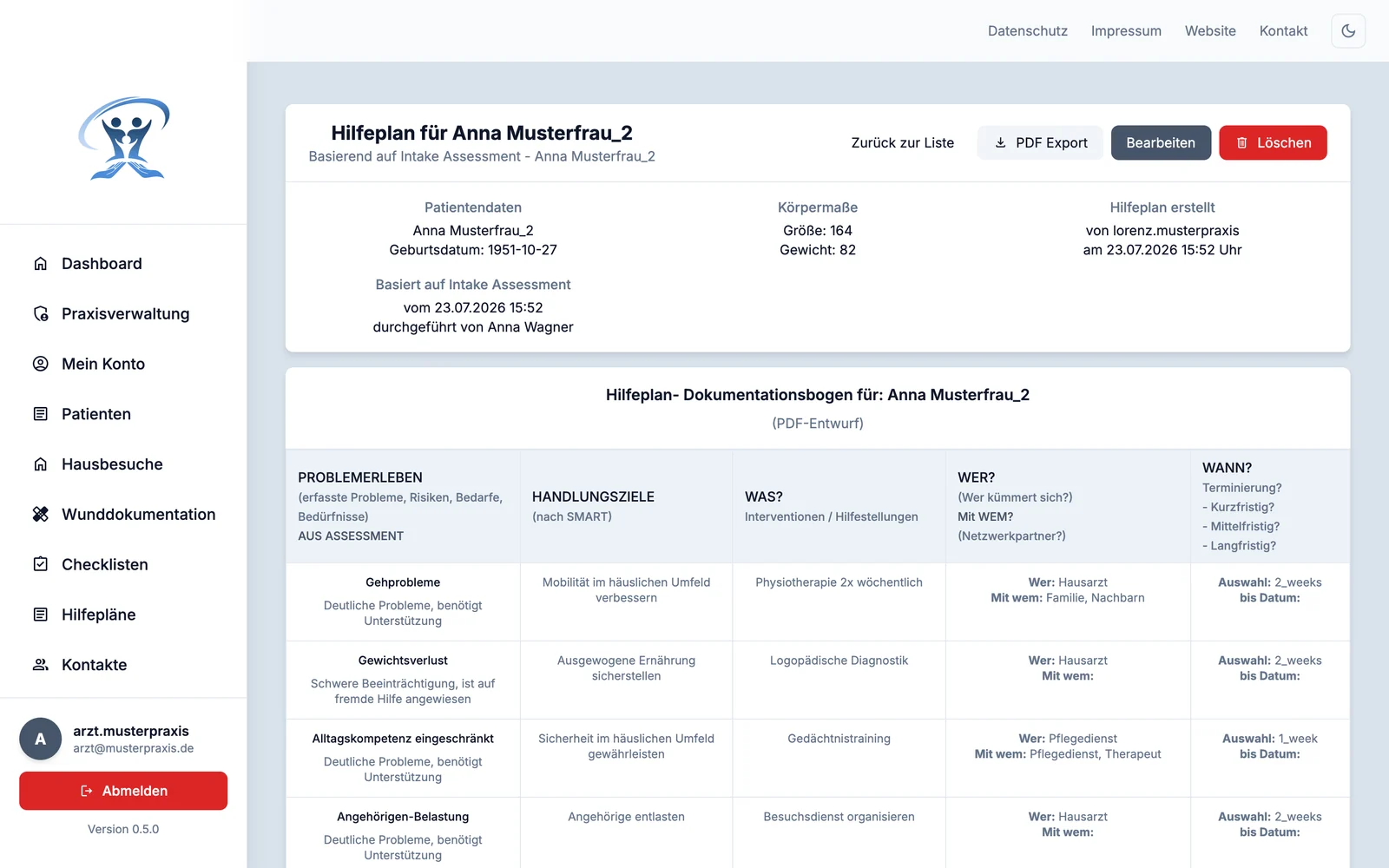The width and height of the screenshot is (1389, 868).
Task: Click the Kontakte people icon
Action: click(x=40, y=665)
